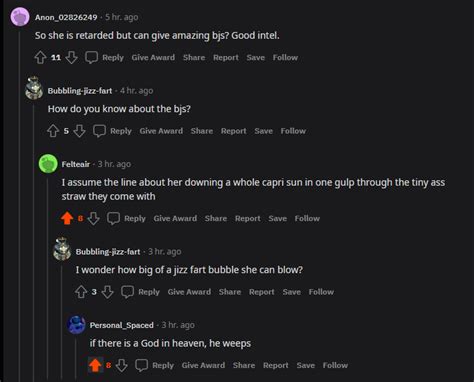Collapse thread line under Anon_02826249's avatar
Viewport: 474px width, 382px height.
point(20,205)
